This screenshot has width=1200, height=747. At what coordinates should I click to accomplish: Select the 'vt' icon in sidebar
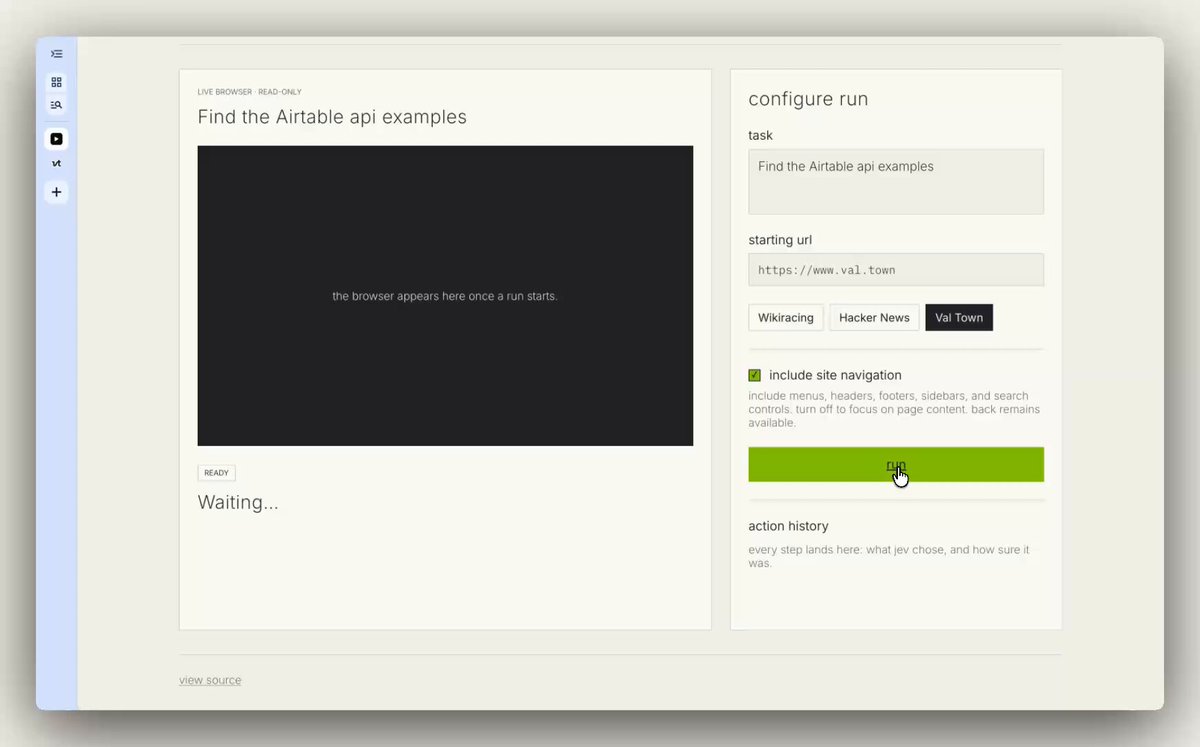click(56, 163)
